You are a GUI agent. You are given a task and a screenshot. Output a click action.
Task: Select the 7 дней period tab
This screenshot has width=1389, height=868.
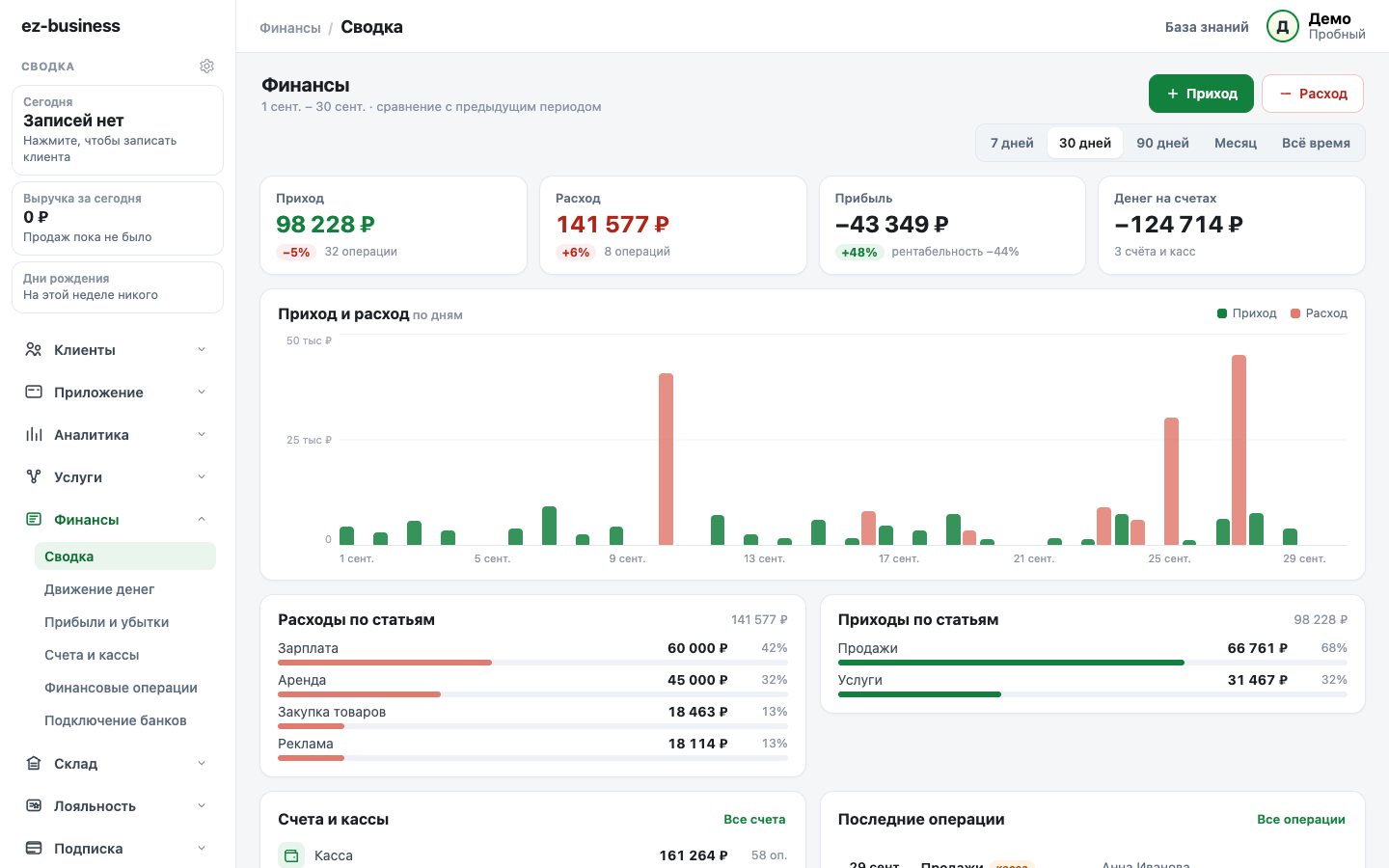point(1012,143)
